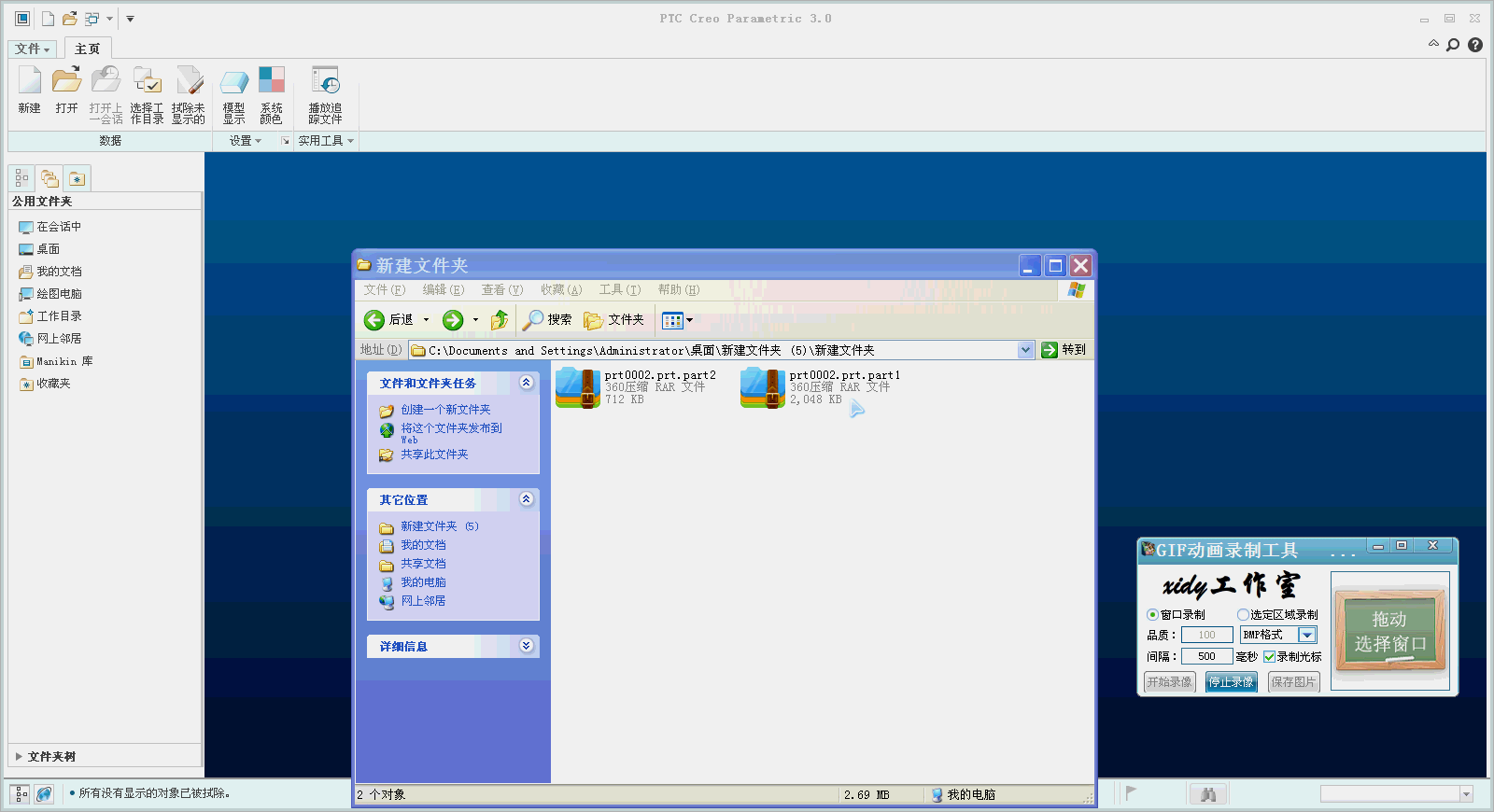Click the Creo search magnifier icon

[1453, 45]
